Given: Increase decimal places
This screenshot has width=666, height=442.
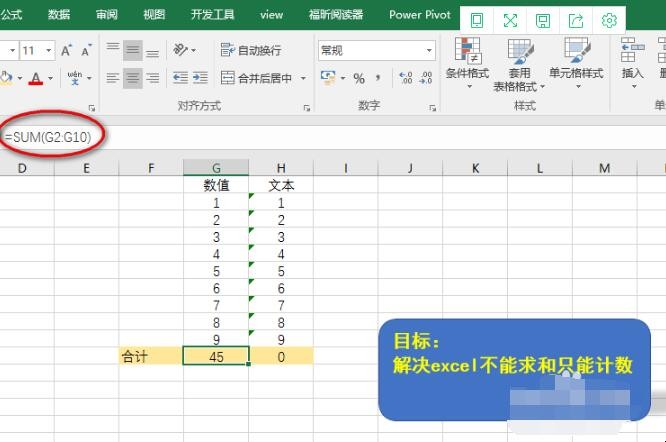Looking at the screenshot, I should [406, 78].
